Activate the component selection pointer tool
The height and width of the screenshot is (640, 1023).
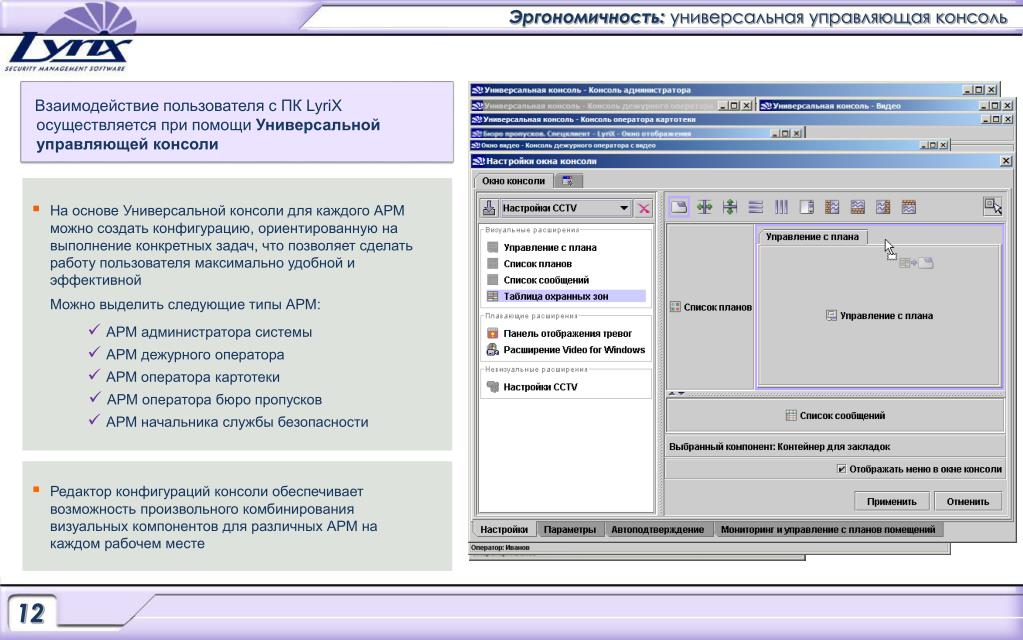tap(992, 207)
